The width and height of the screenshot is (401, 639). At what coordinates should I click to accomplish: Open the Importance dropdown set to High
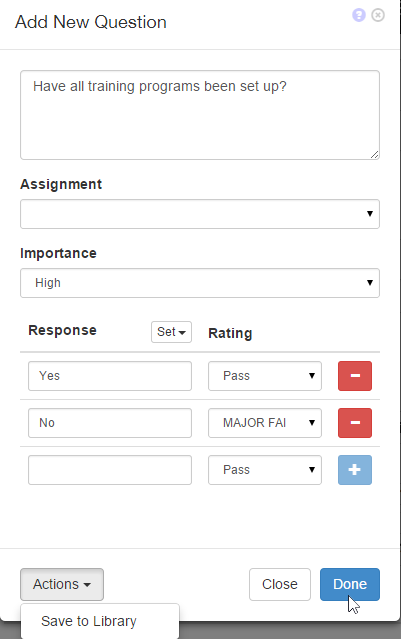click(x=200, y=283)
